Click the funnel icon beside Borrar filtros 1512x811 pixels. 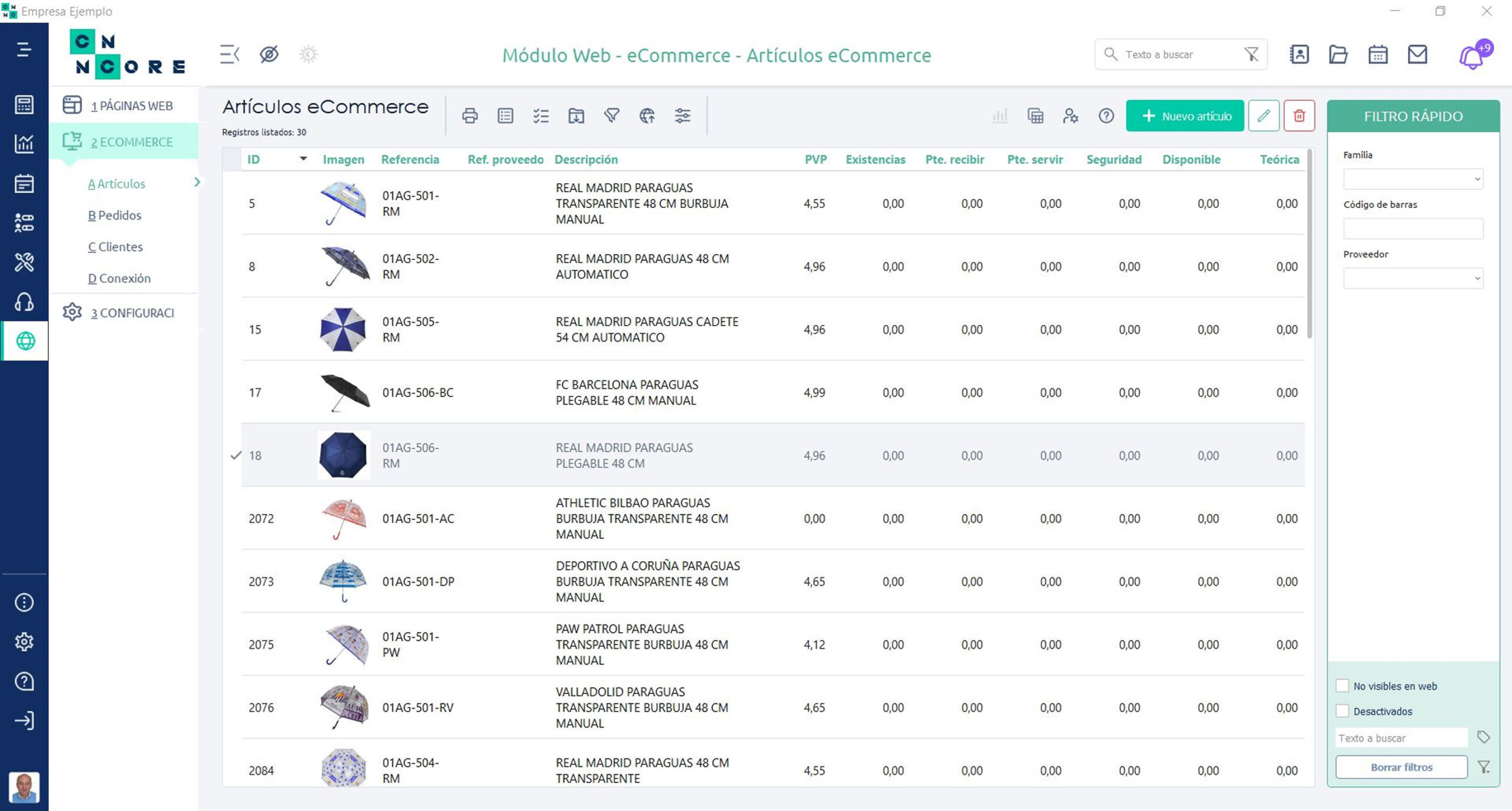click(x=1484, y=767)
